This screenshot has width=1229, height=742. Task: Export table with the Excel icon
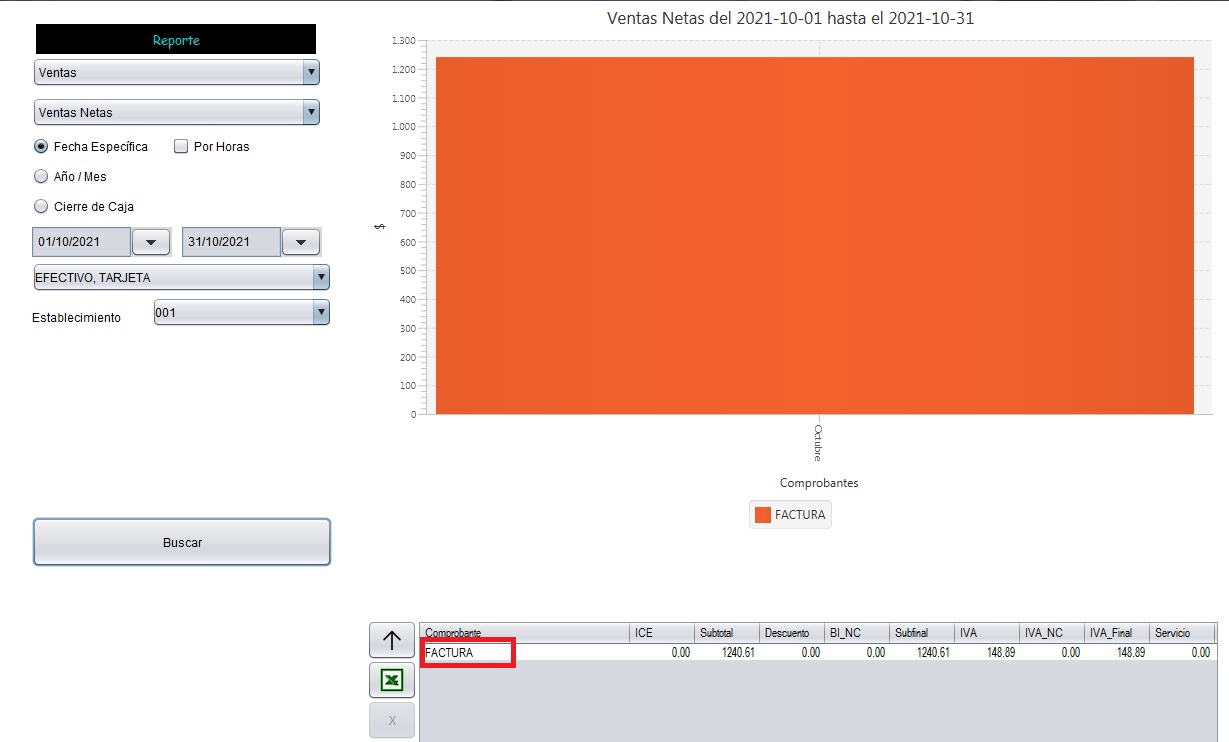pyautogui.click(x=392, y=681)
